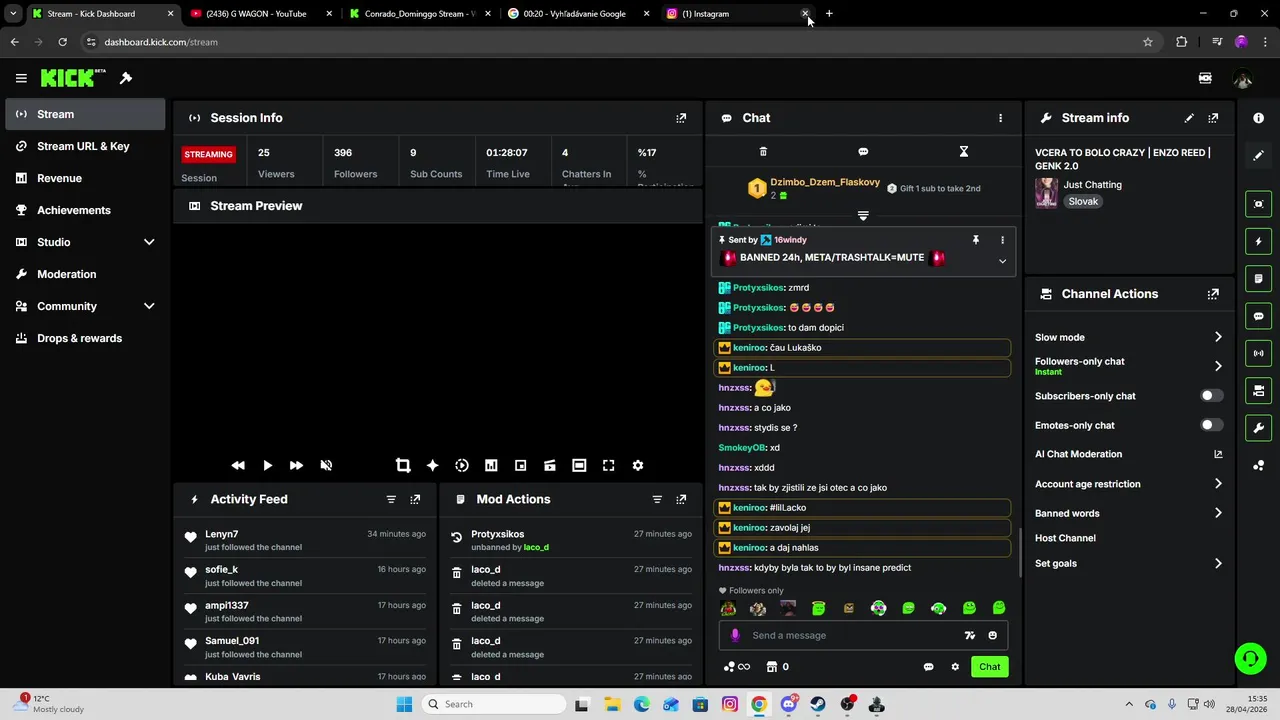Expand the Community sidebar section
Screen dimensions: 1280x720
pyautogui.click(x=149, y=306)
